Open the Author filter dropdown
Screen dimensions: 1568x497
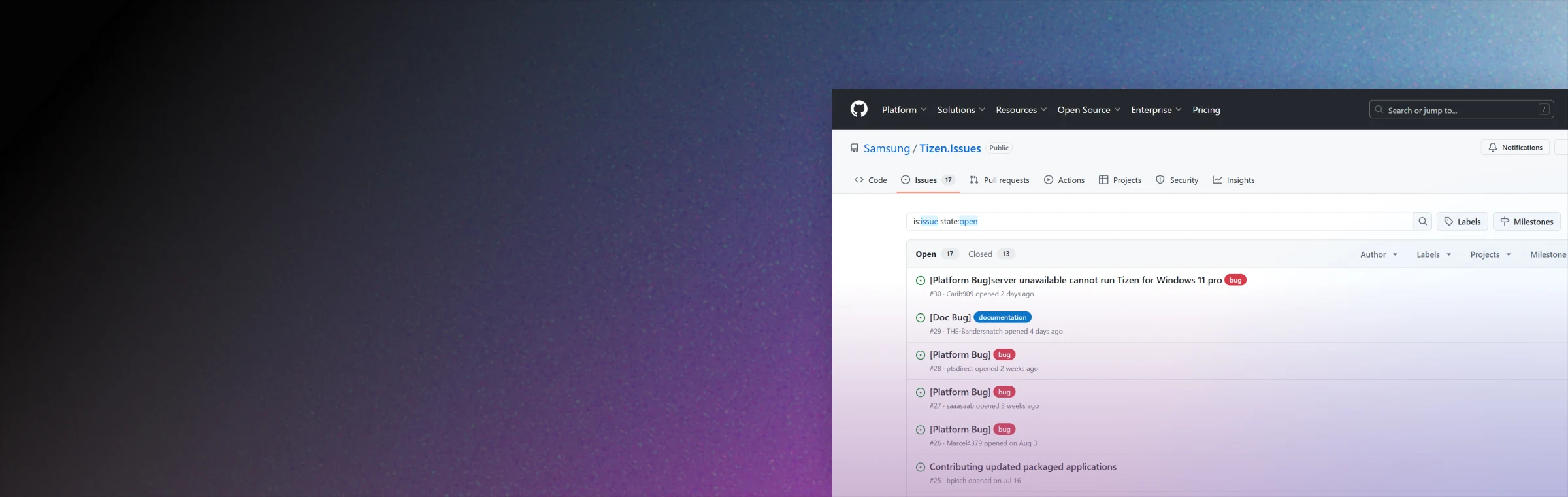pos(1379,254)
